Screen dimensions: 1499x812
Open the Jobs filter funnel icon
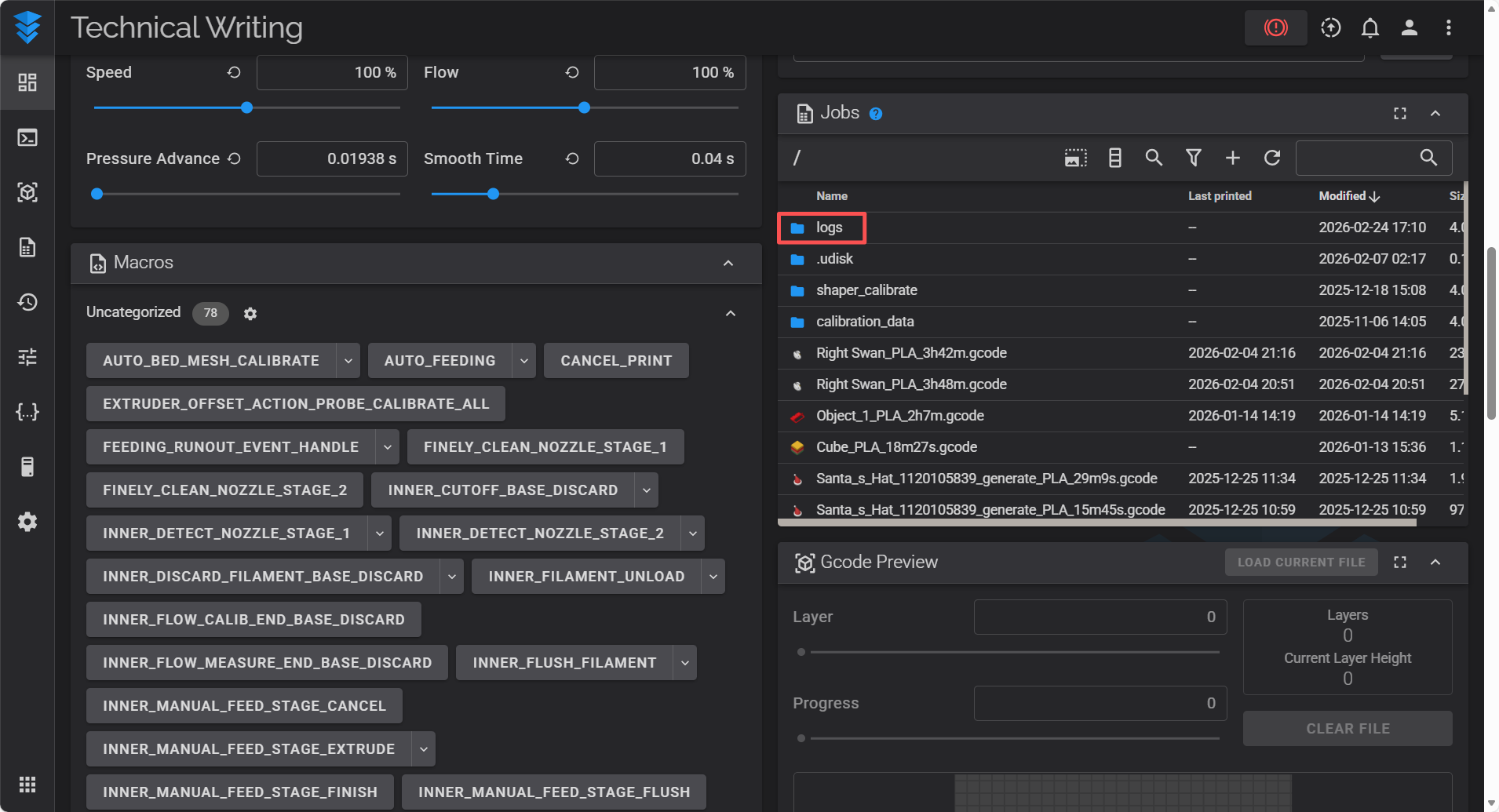tap(1193, 158)
